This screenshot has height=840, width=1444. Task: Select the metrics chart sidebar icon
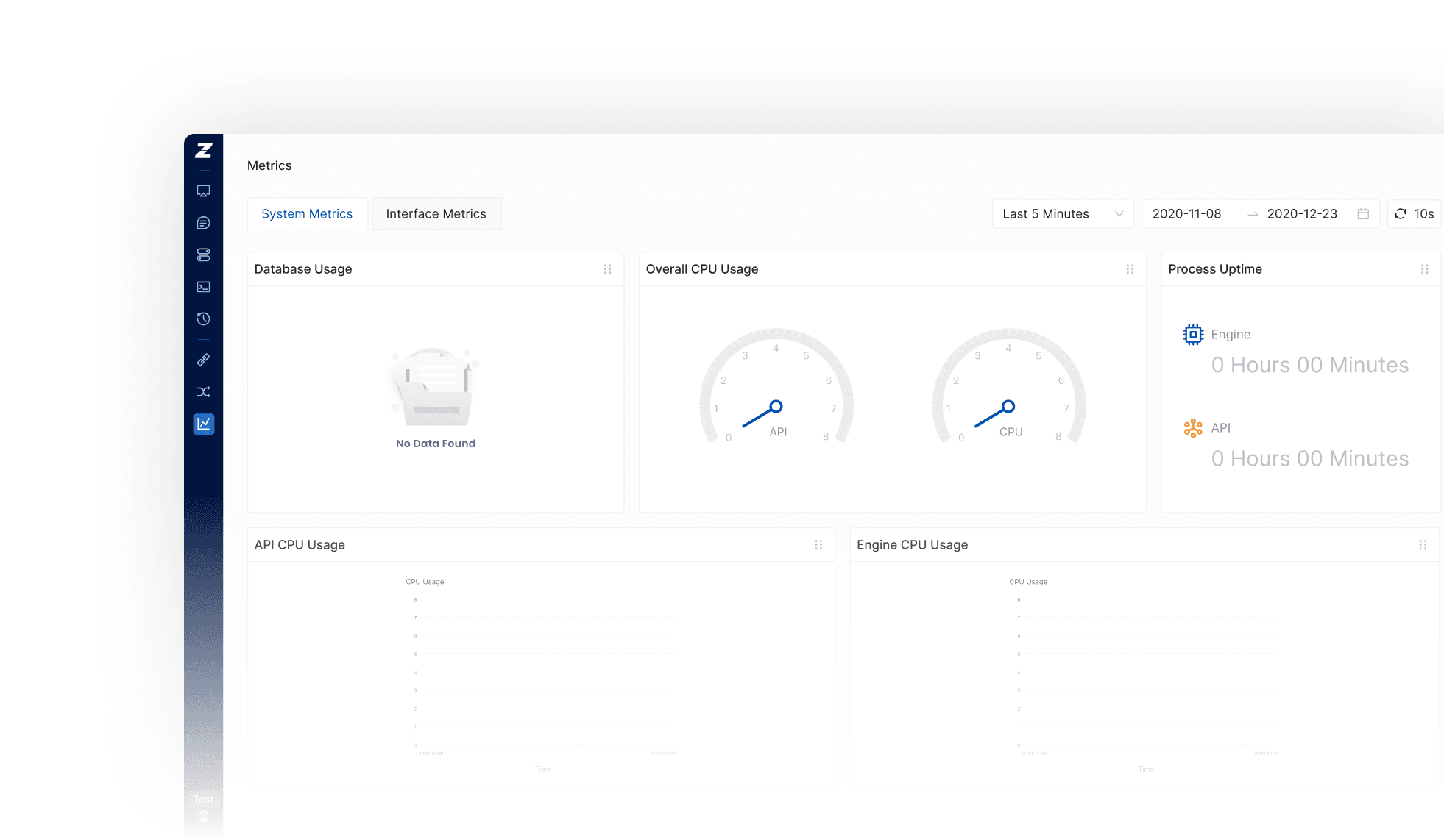coord(204,424)
